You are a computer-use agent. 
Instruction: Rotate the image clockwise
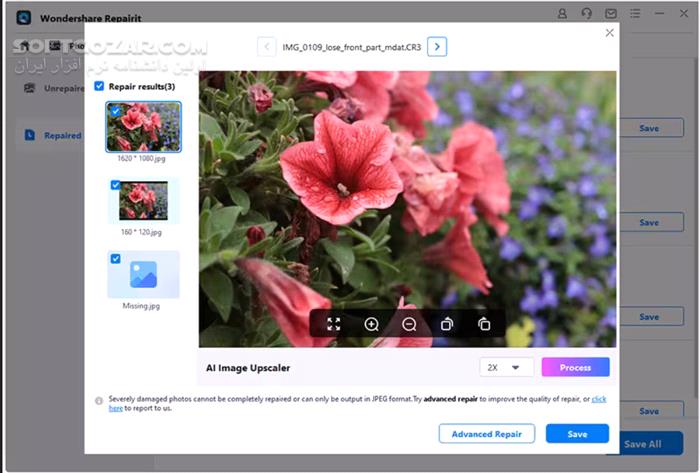tap(484, 324)
